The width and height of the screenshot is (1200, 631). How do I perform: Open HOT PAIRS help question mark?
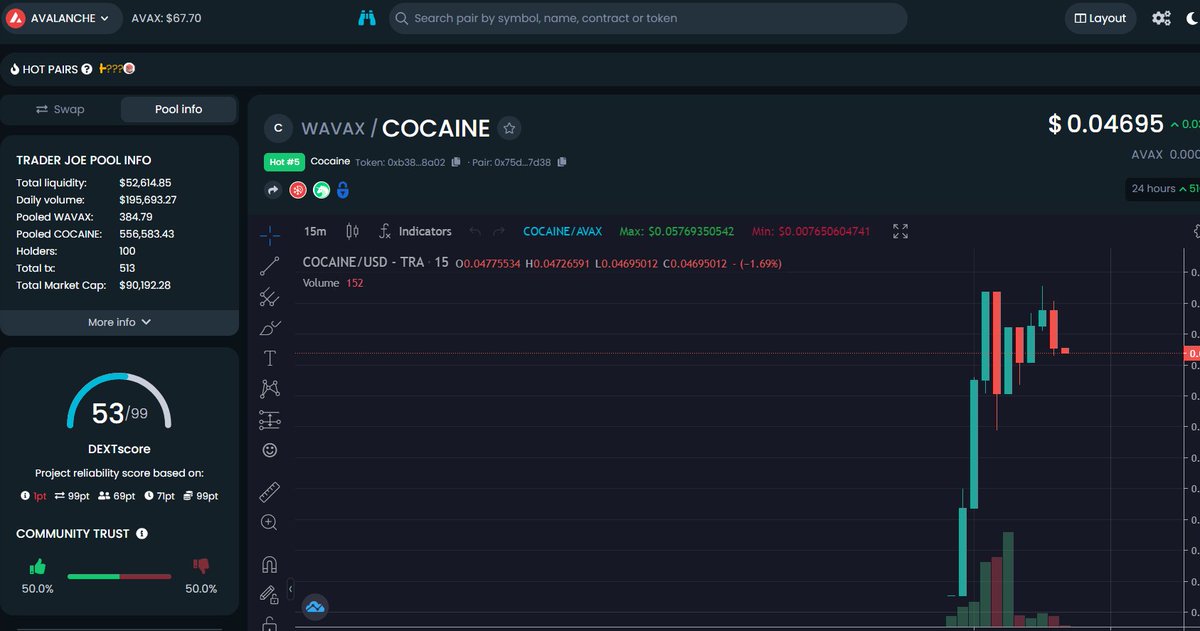(87, 69)
